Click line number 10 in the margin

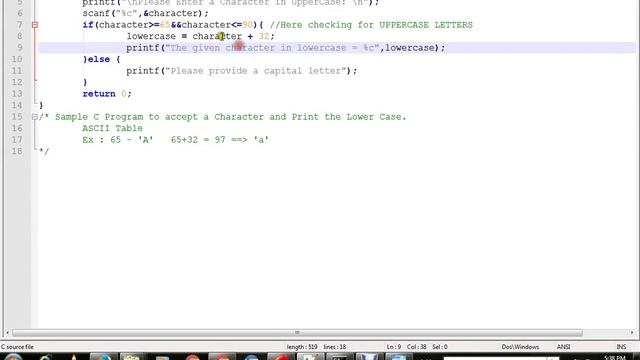point(17,59)
